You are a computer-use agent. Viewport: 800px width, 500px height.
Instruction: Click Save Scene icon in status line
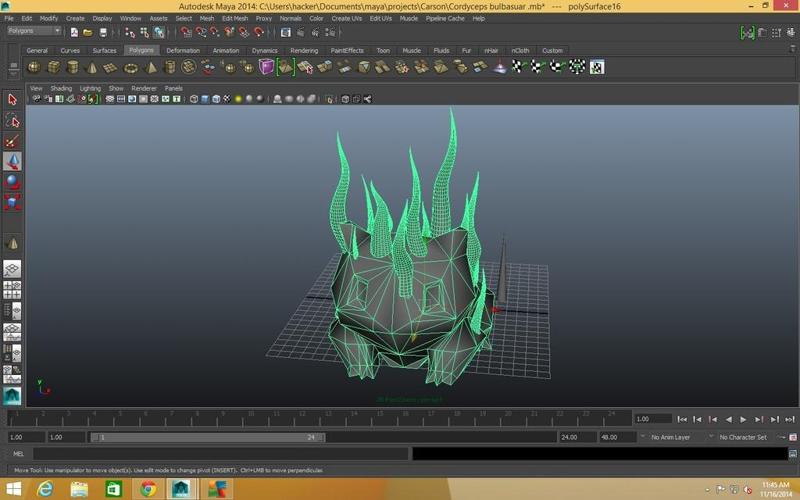103,33
